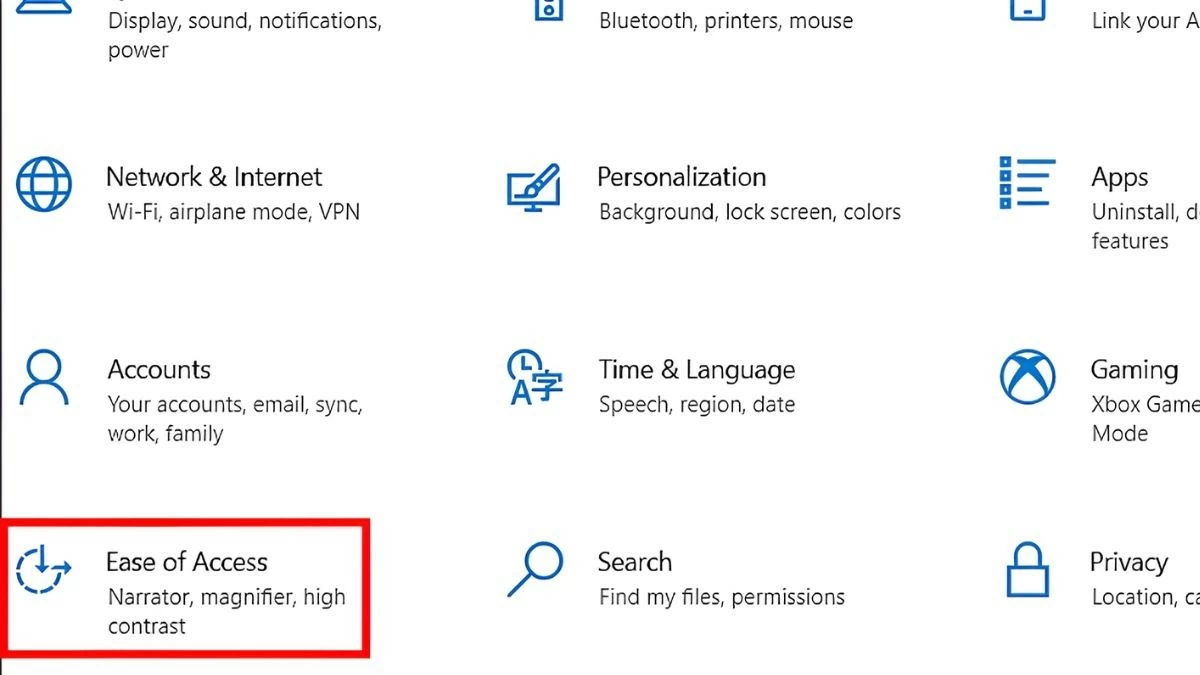Click the Accounts person icon
The height and width of the screenshot is (675, 1200).
(x=44, y=376)
